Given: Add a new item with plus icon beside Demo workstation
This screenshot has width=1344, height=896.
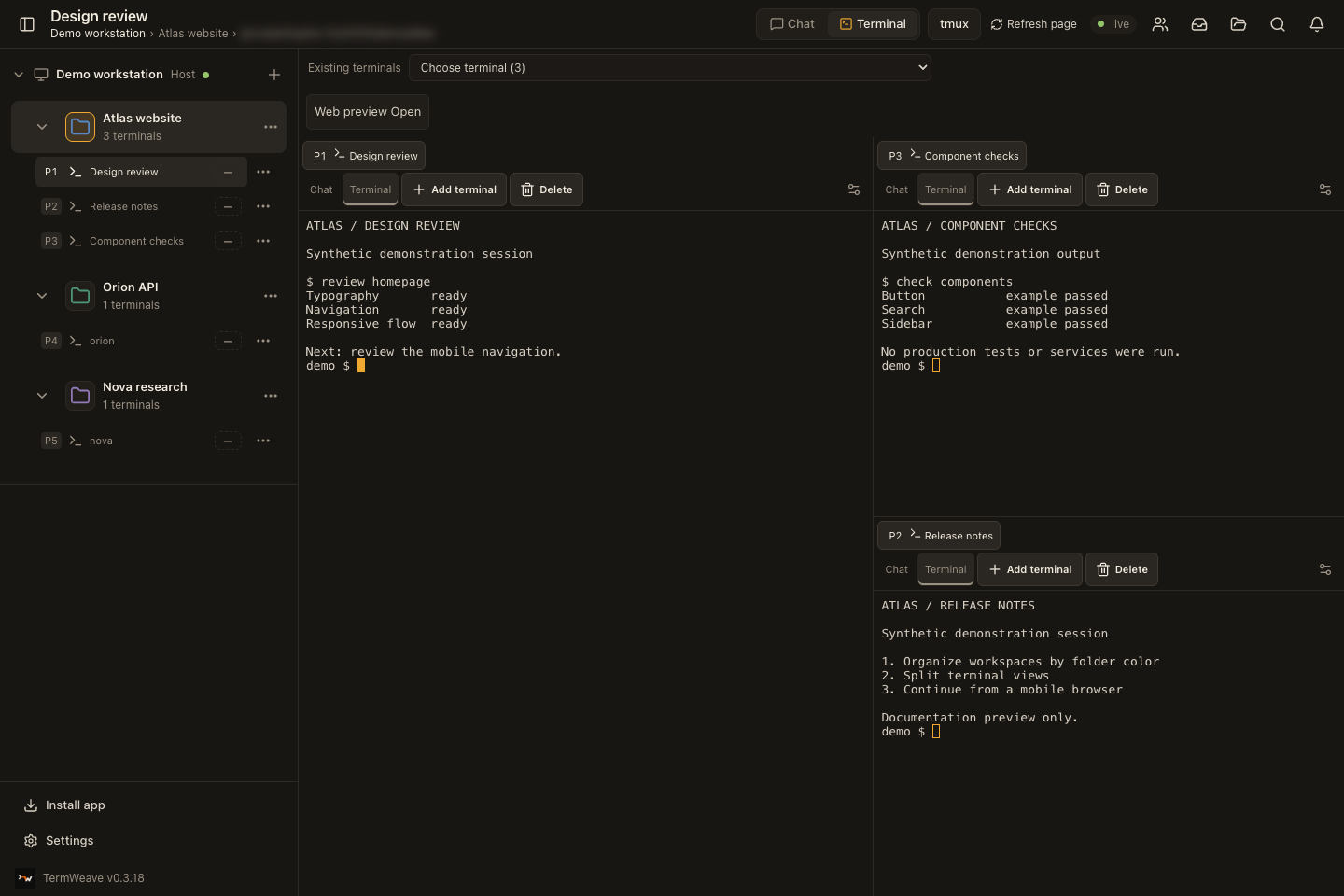Looking at the screenshot, I should pos(274,75).
